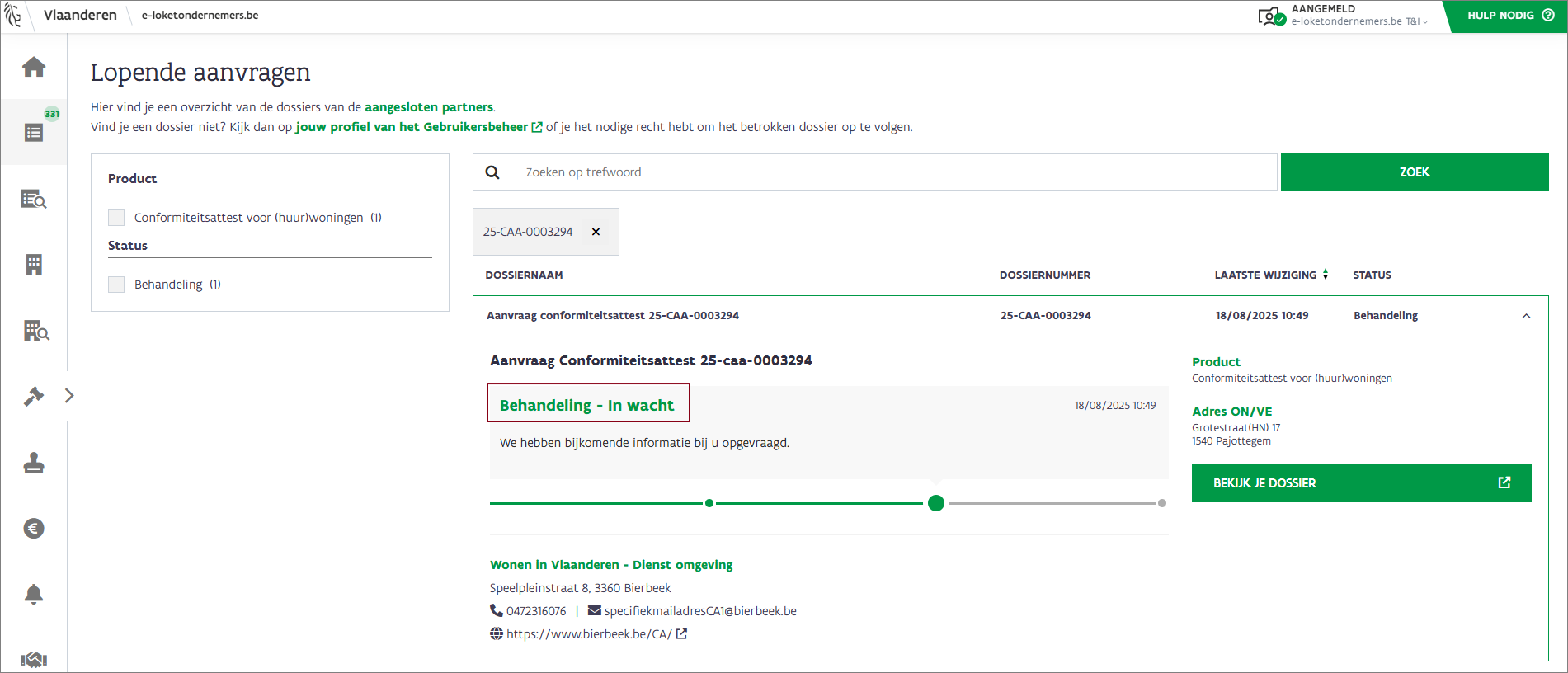The image size is (1568, 673).
Task: Open the home icon in sidebar
Action: (x=34, y=67)
